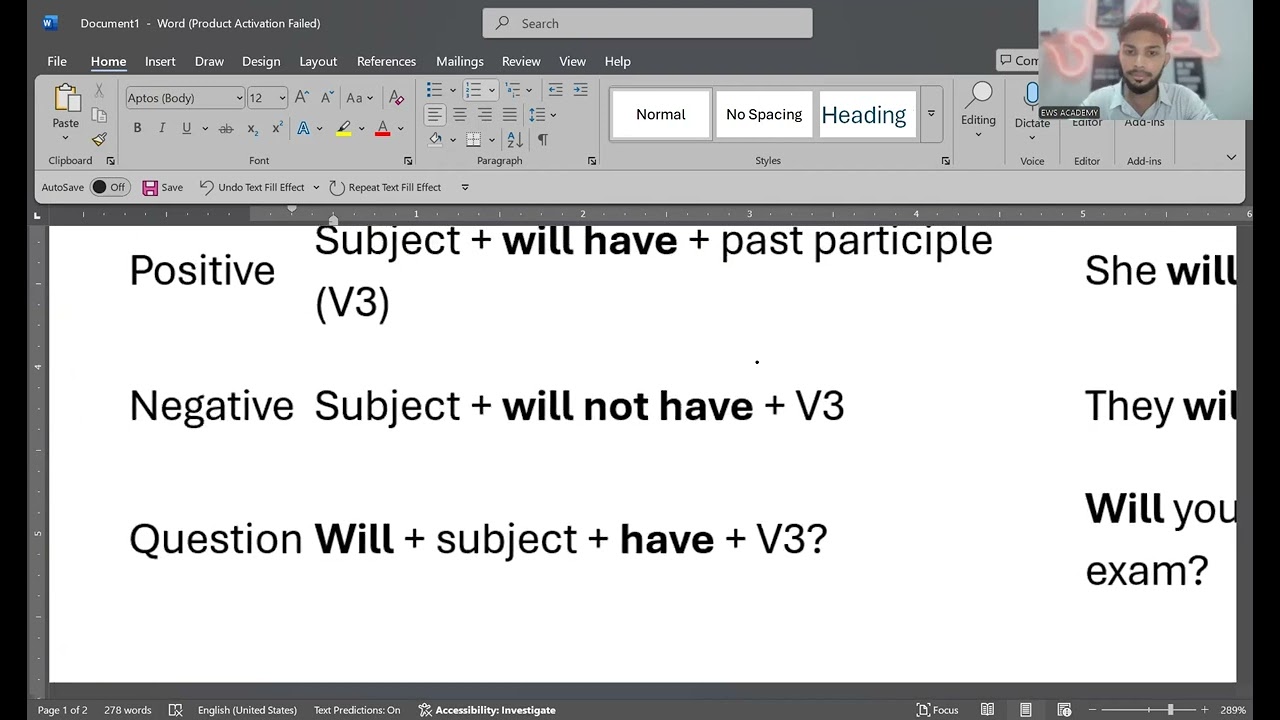Open Font dialog launcher arrow

click(408, 161)
